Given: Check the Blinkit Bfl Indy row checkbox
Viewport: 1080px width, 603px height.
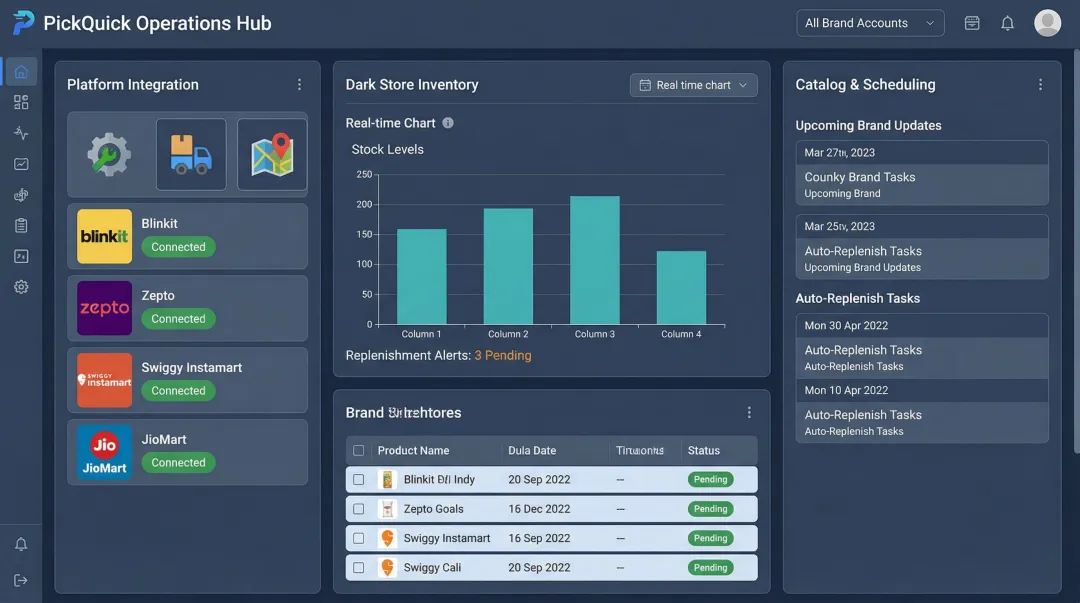Looking at the screenshot, I should [x=359, y=479].
